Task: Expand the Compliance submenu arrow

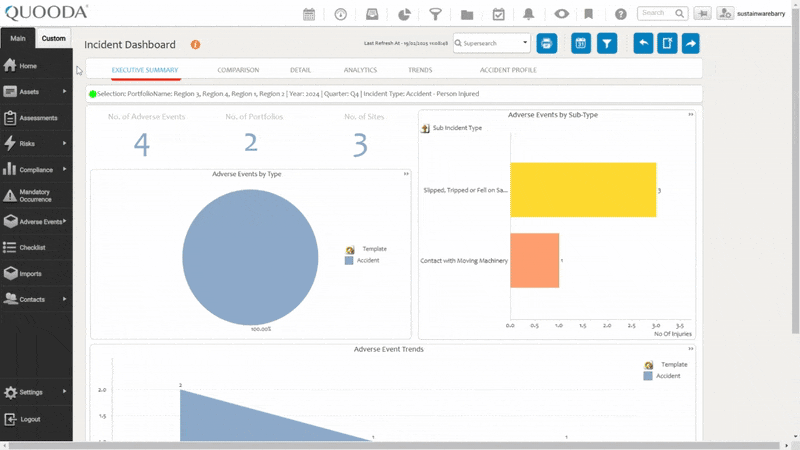Action: (x=64, y=169)
